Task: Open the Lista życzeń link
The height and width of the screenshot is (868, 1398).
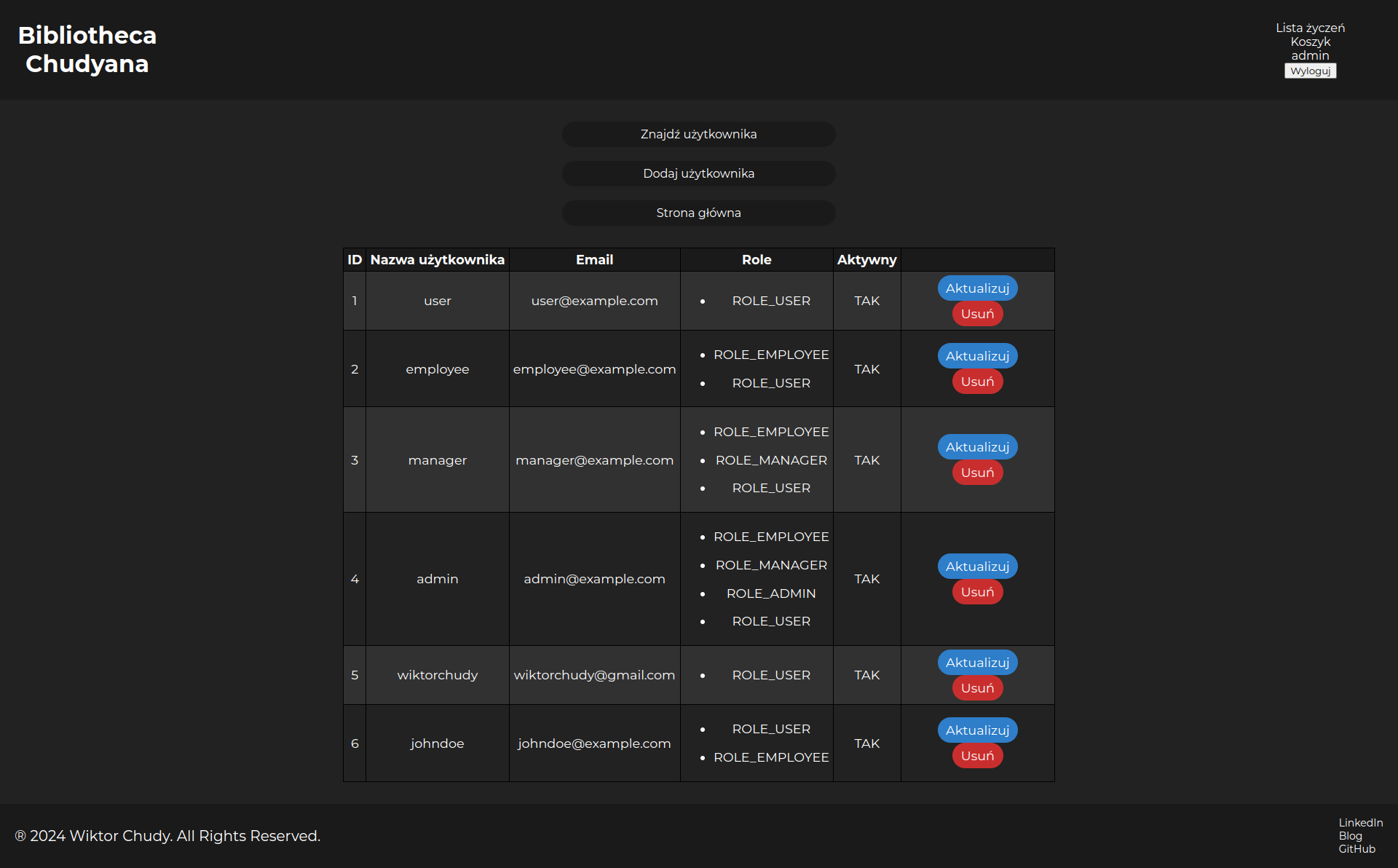Action: [x=1310, y=28]
